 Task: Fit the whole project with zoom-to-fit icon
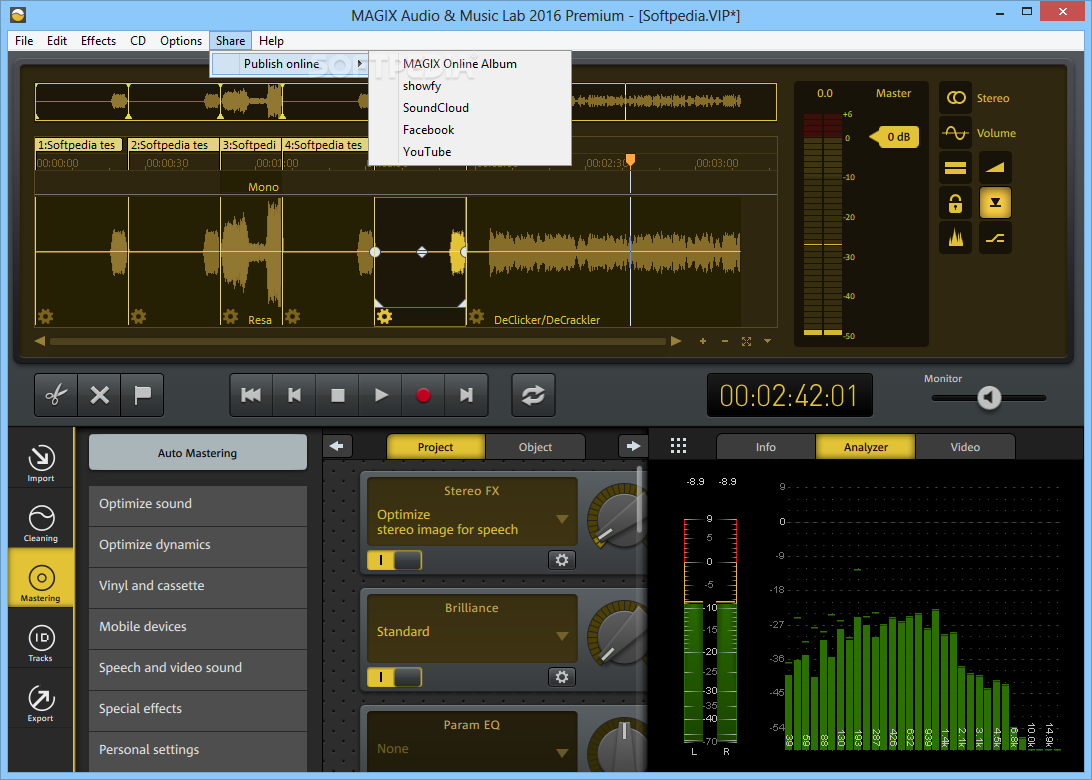point(747,341)
